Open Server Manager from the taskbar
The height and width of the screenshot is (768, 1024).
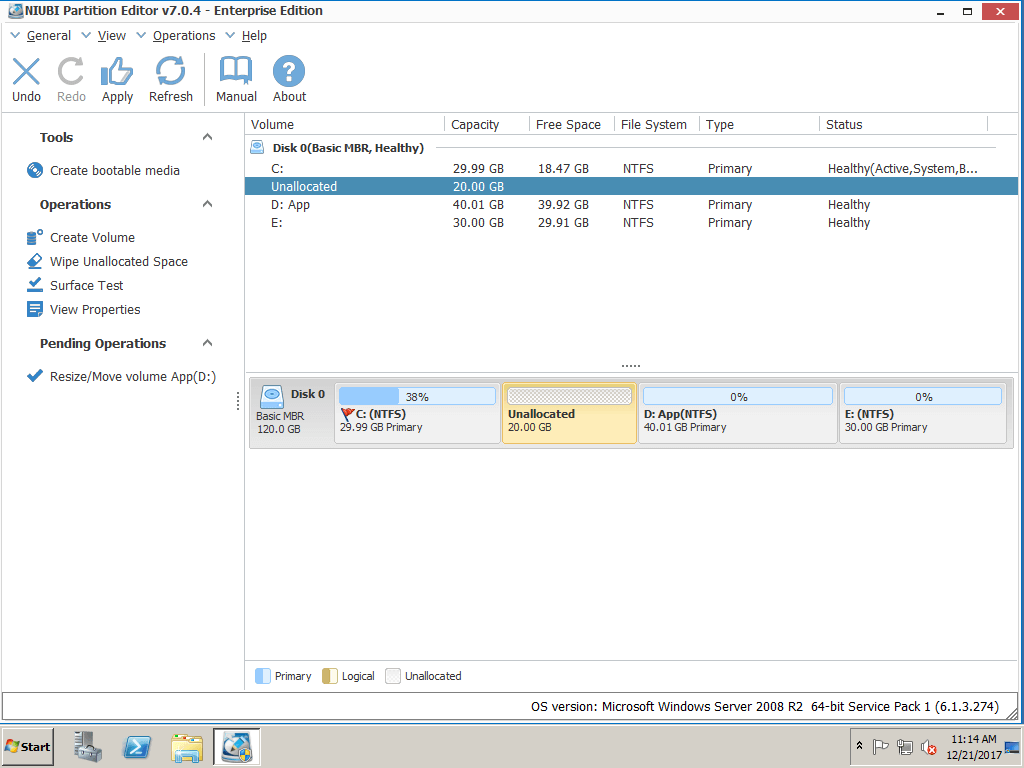click(88, 746)
